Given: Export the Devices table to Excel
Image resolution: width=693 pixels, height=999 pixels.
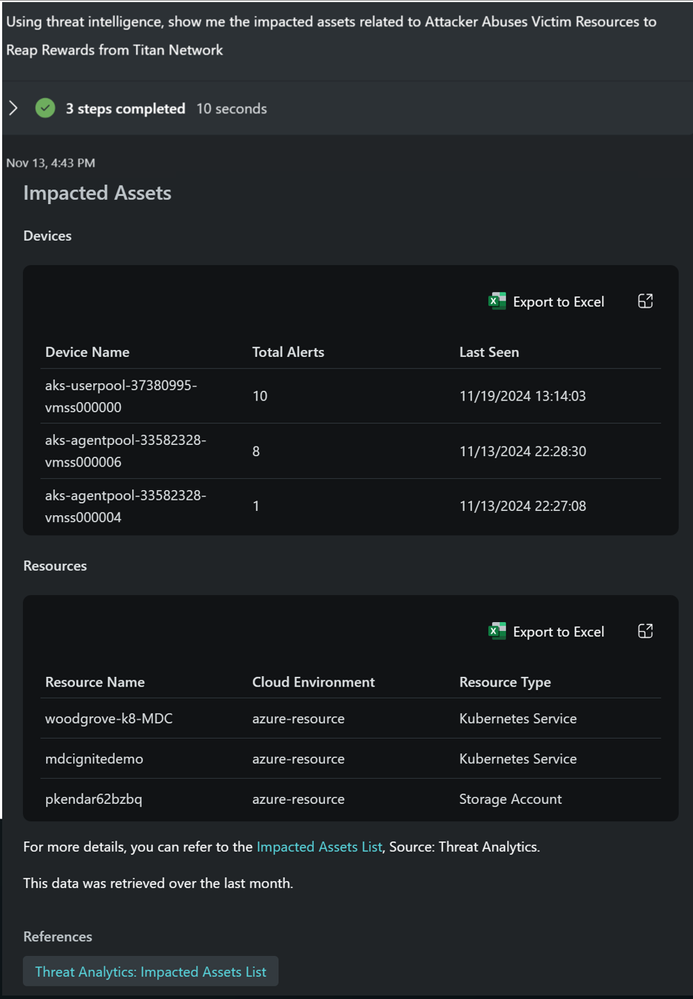Looking at the screenshot, I should (547, 301).
